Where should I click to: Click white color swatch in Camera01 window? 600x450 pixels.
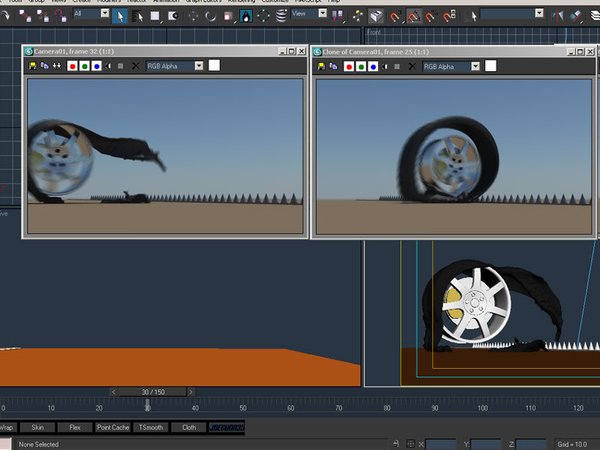(x=214, y=66)
